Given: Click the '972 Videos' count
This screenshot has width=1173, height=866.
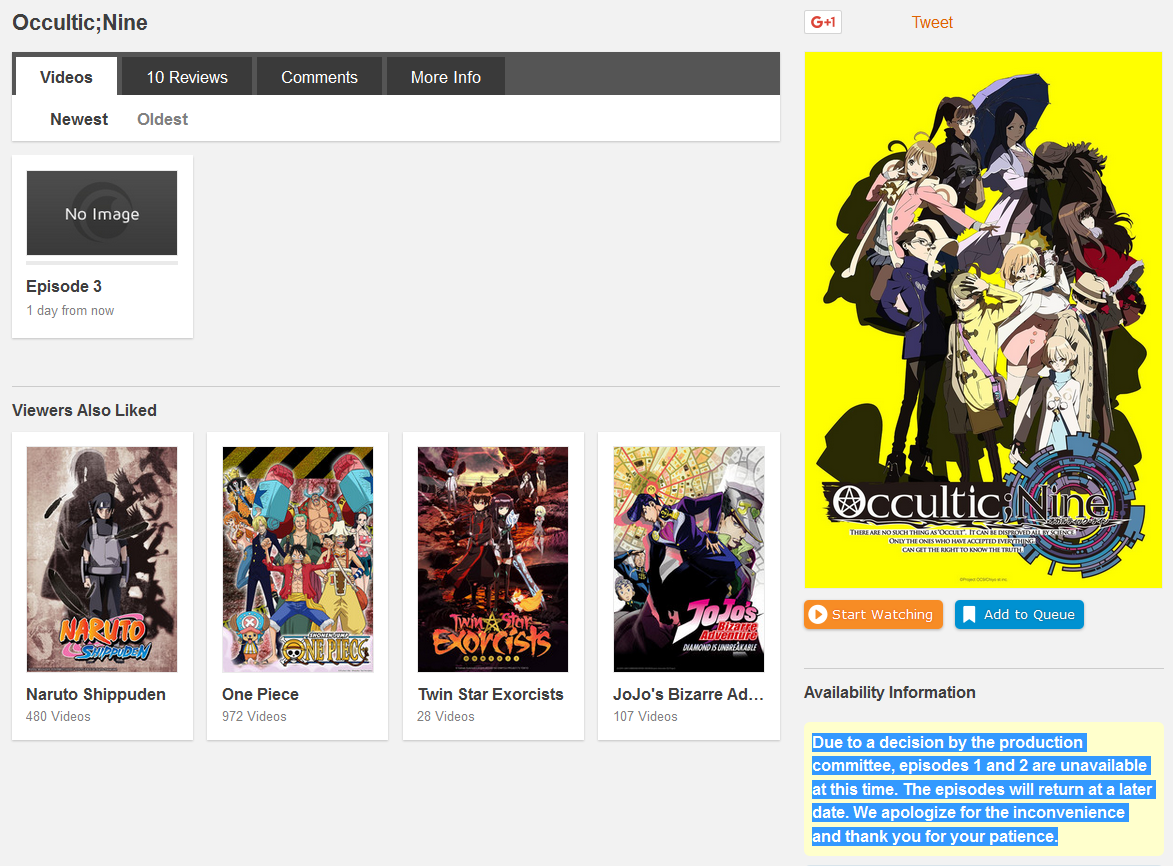Looking at the screenshot, I should (254, 716).
